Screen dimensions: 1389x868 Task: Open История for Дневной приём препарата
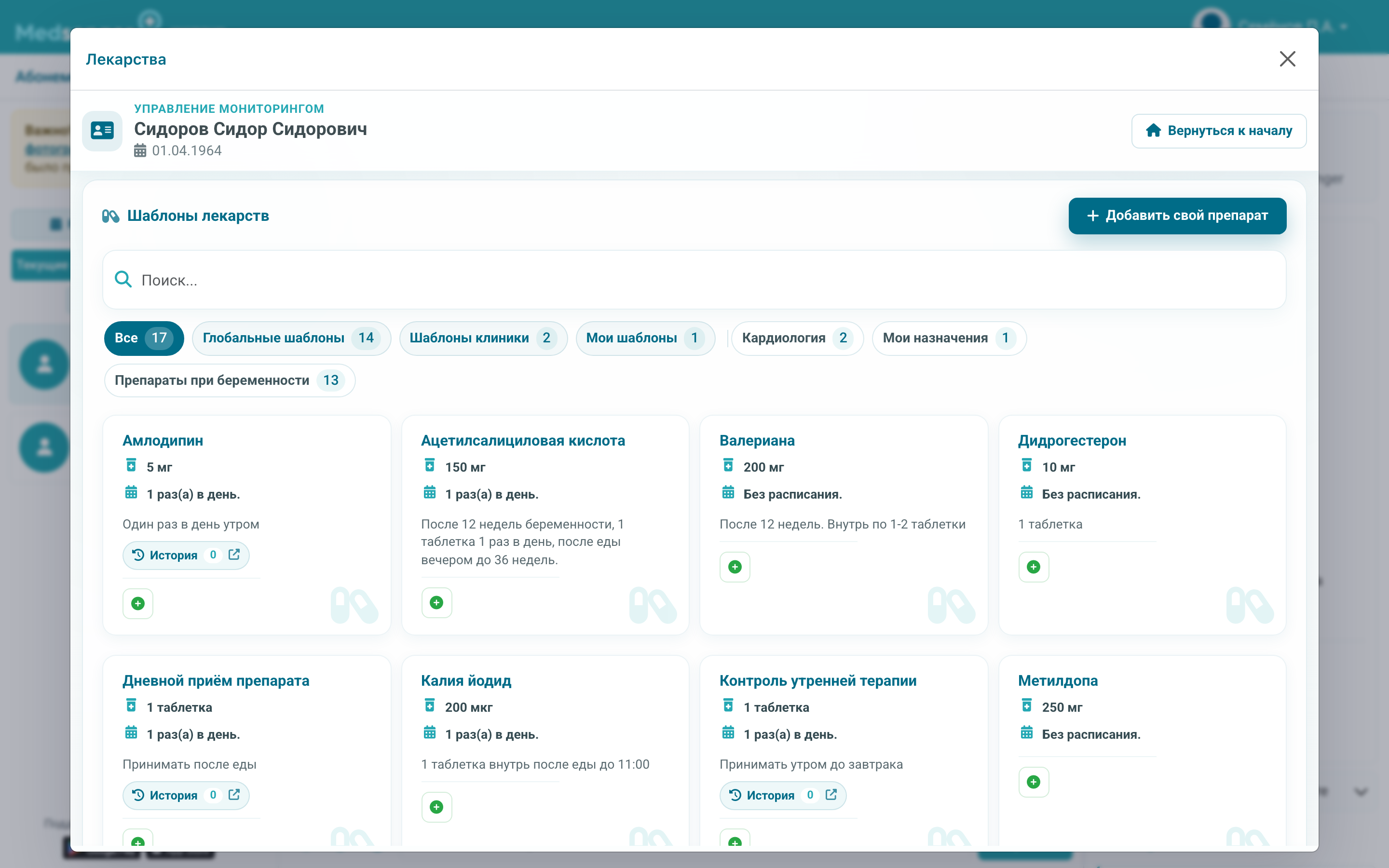185,795
